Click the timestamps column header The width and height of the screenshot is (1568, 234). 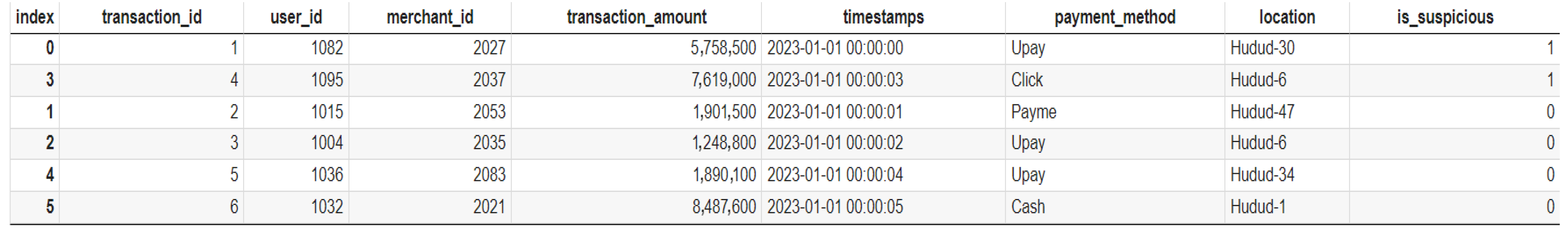coord(883,17)
